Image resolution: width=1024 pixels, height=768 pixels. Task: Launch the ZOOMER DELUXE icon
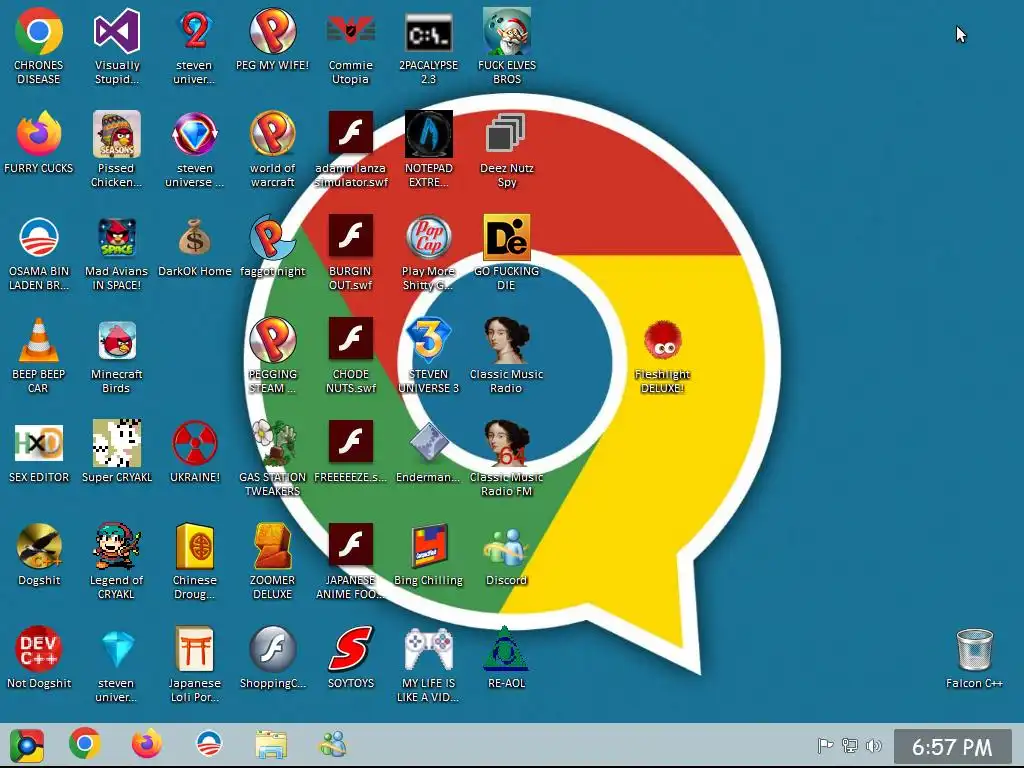pyautogui.click(x=272, y=546)
